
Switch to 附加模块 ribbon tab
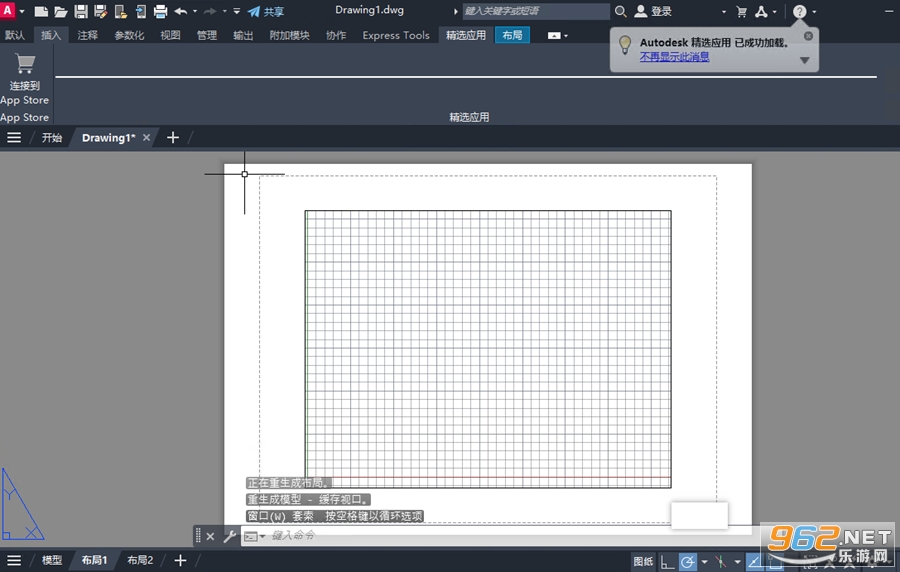point(289,35)
